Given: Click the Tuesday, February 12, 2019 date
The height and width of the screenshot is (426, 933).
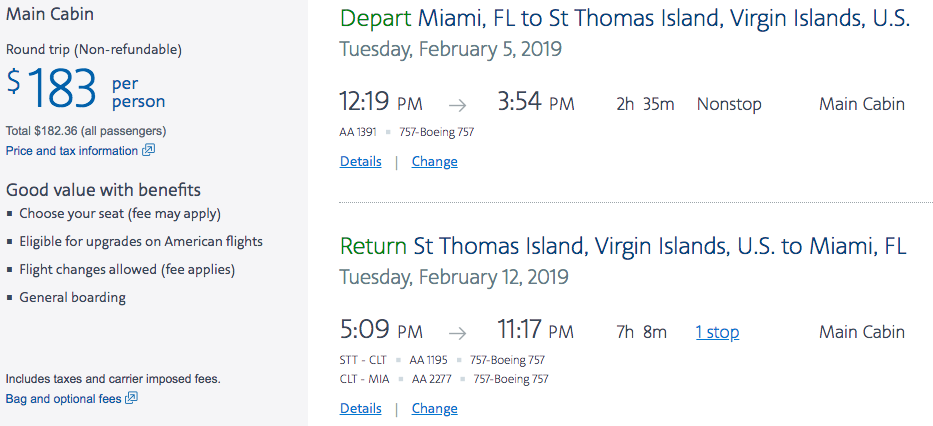Looking at the screenshot, I should click(454, 276).
